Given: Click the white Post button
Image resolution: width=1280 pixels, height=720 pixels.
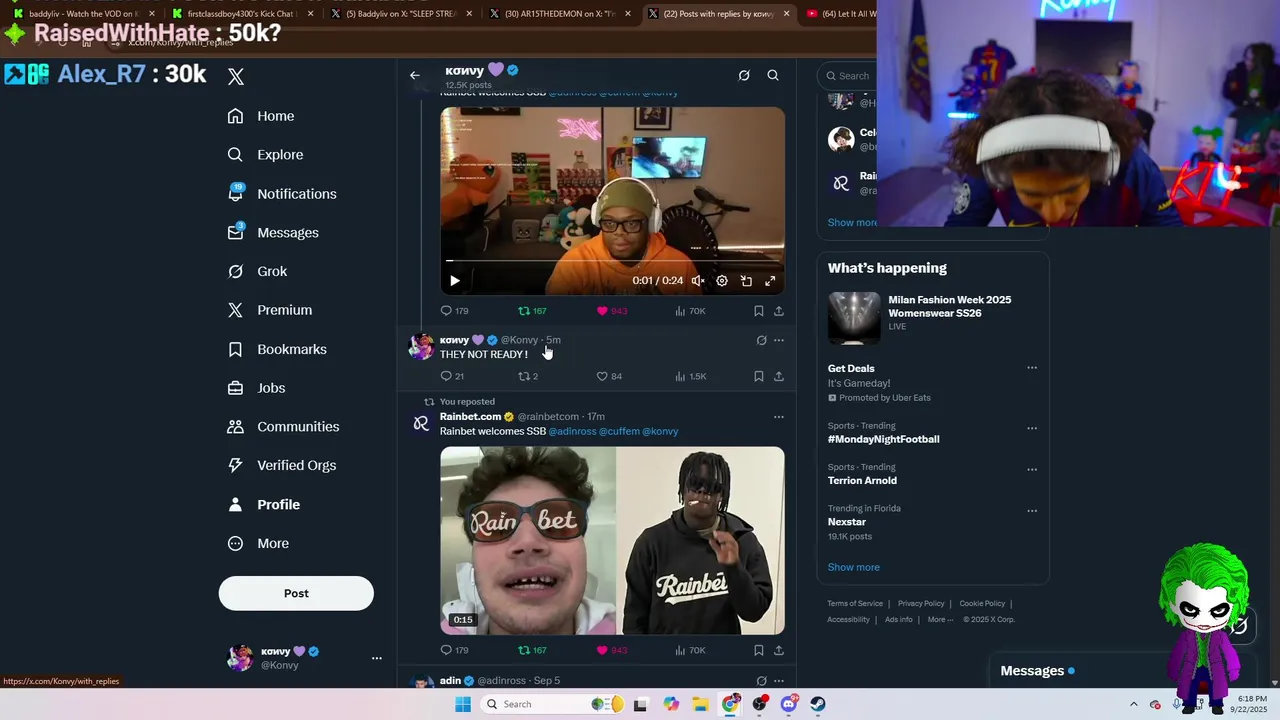Looking at the screenshot, I should (x=296, y=593).
